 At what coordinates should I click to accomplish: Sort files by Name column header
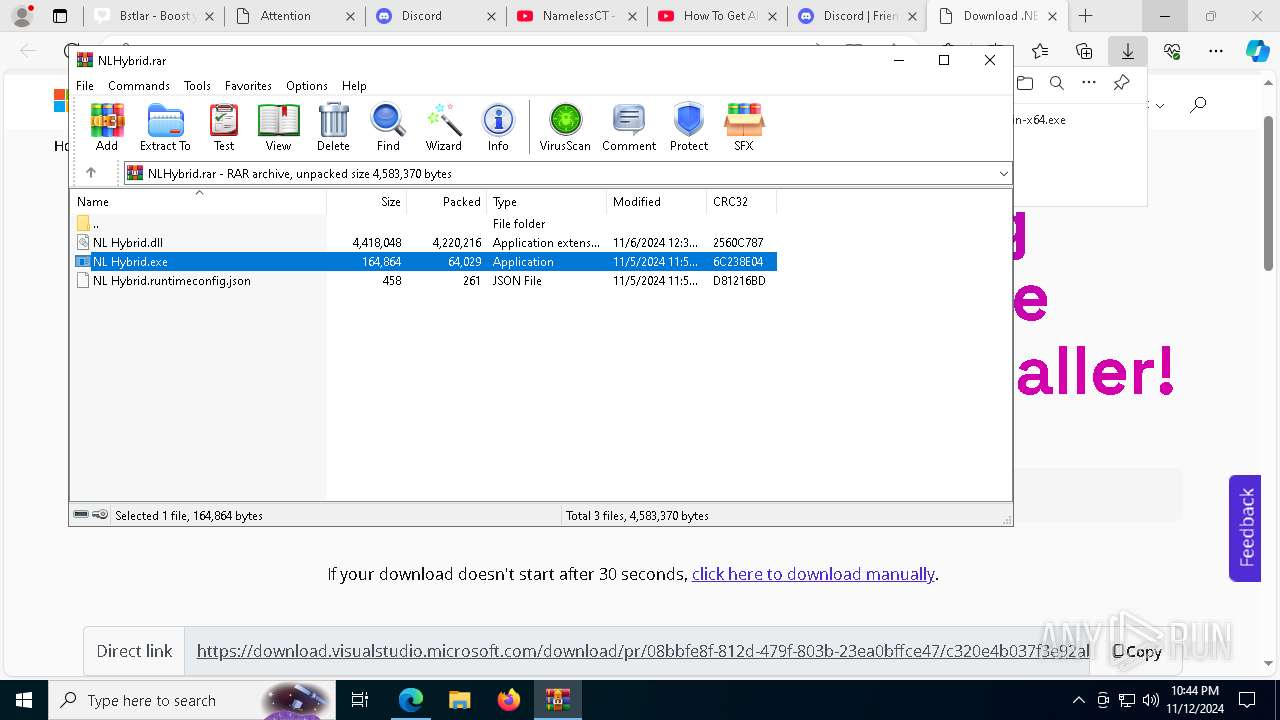point(198,202)
